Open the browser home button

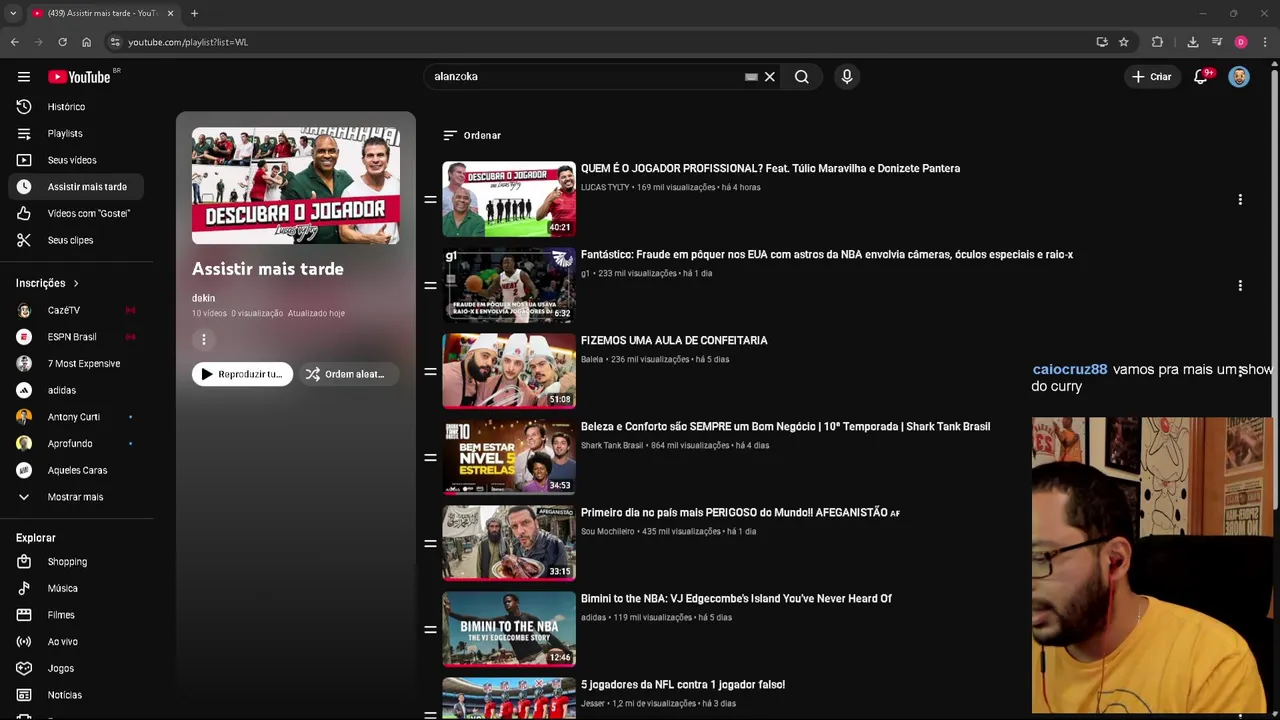(86, 42)
